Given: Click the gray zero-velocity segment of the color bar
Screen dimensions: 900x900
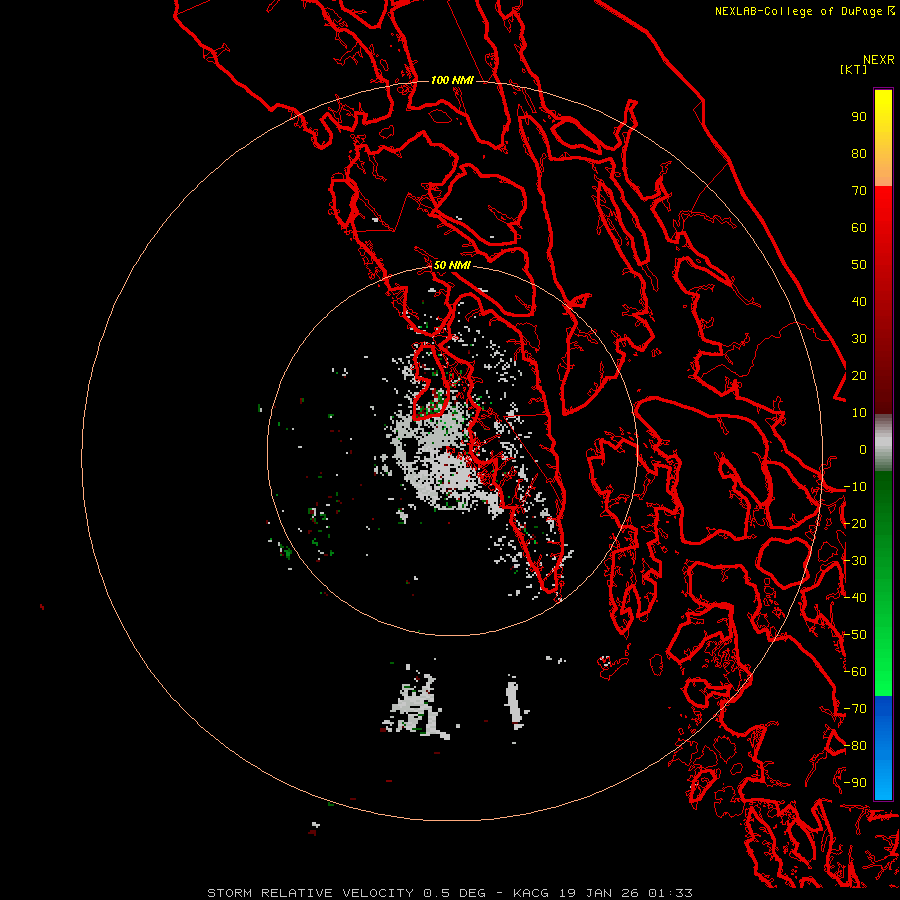Looking at the screenshot, I should (883, 443).
